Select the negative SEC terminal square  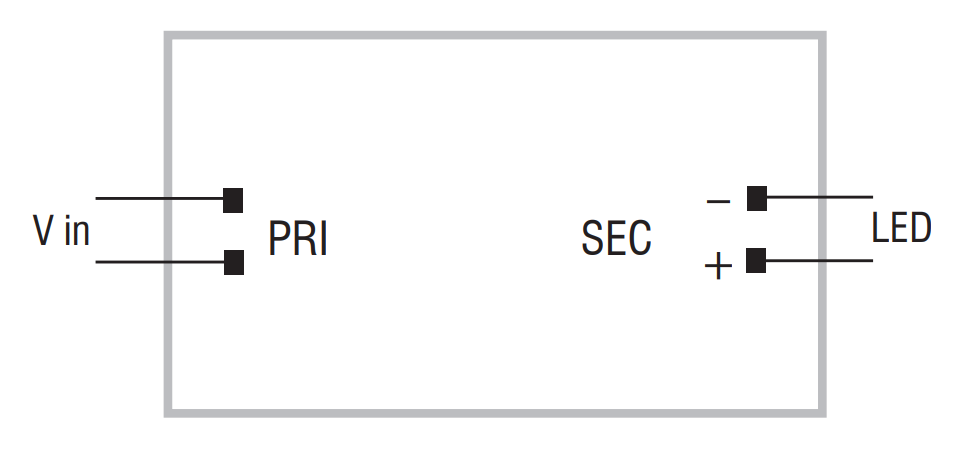tap(757, 198)
